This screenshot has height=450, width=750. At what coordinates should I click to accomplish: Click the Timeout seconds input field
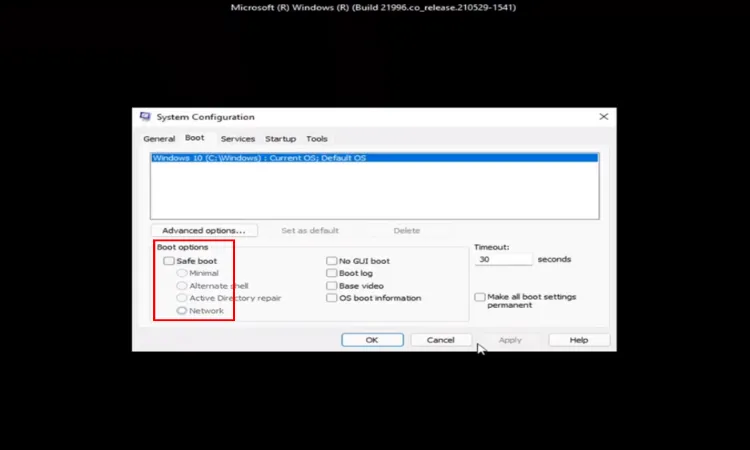pos(503,259)
